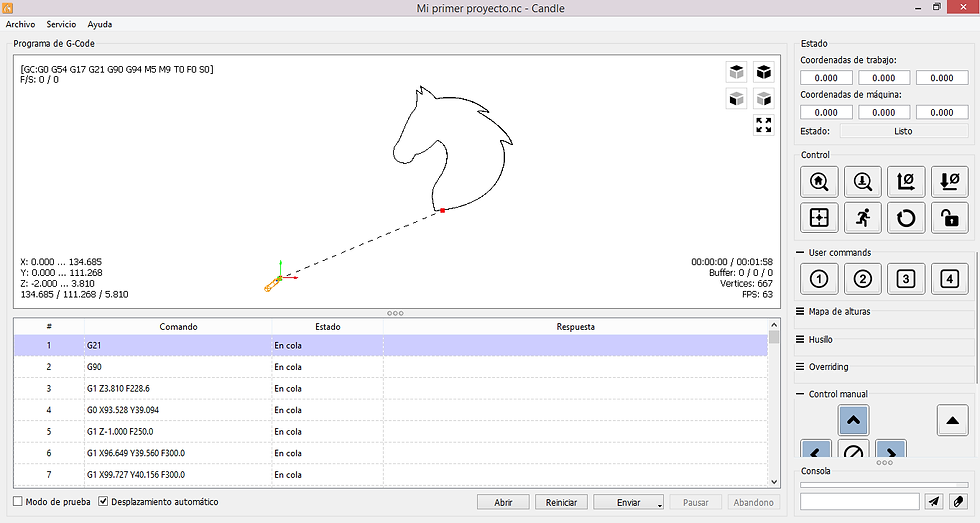Start the Z-probe with the probe magnifier icon

click(862, 182)
